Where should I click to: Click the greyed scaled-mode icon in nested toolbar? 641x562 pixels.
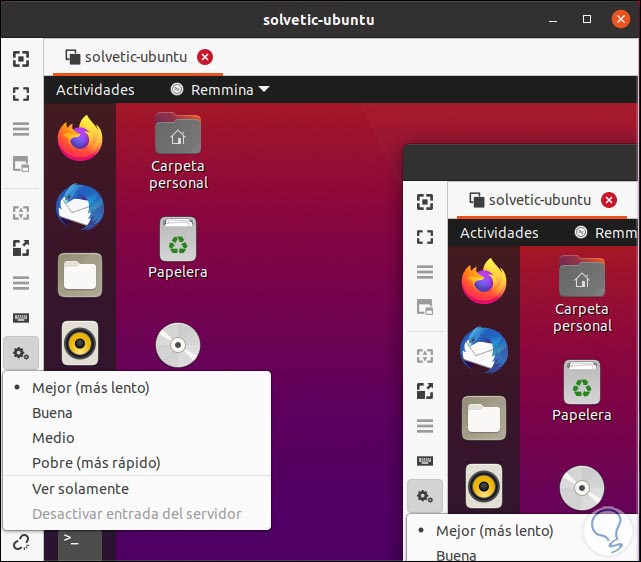425,356
